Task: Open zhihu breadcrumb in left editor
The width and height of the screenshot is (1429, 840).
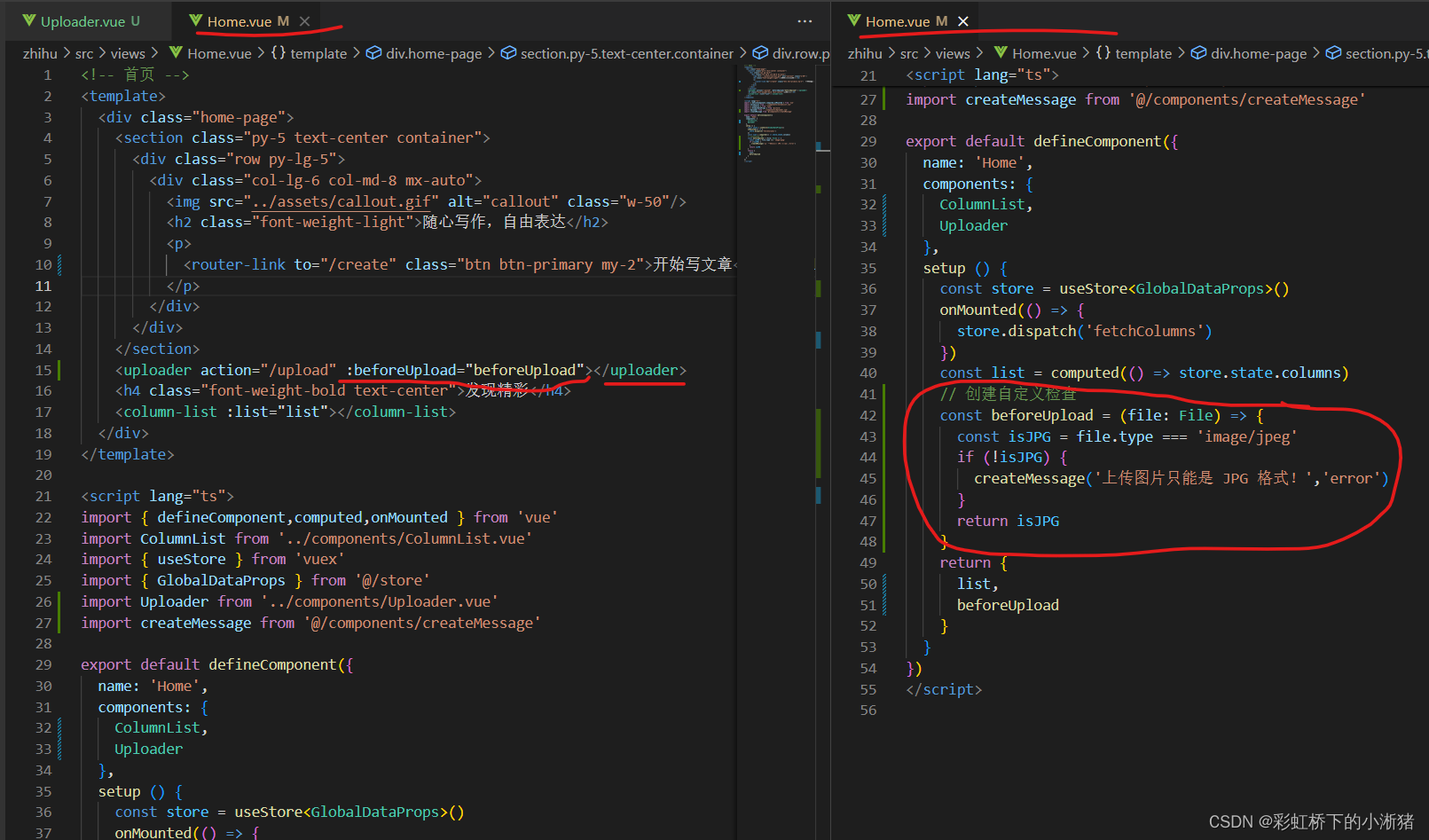Action: coord(40,53)
